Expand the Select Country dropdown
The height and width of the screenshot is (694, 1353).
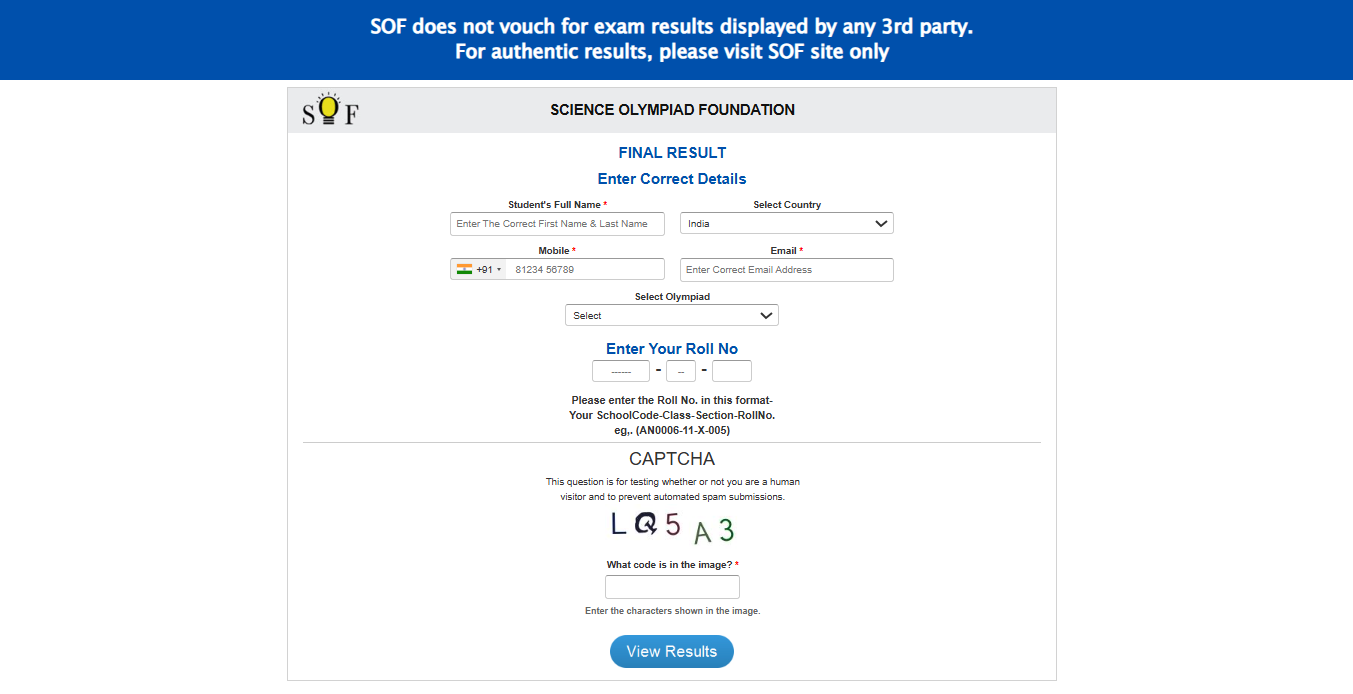tap(786, 223)
